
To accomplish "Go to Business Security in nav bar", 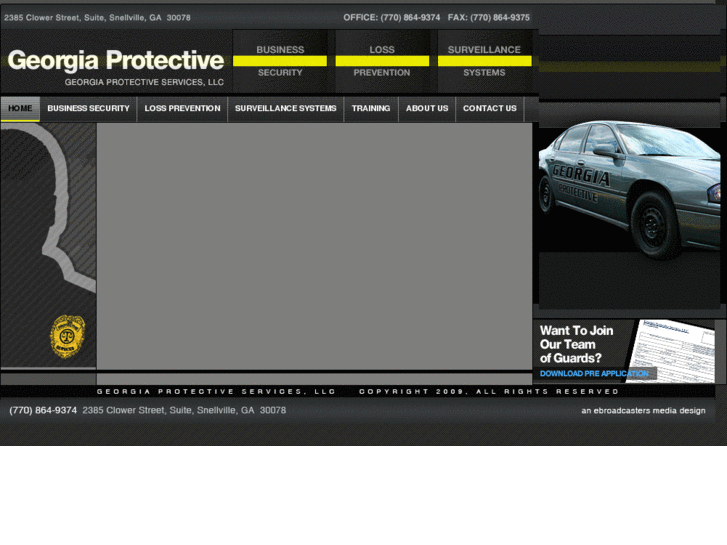I will (88, 109).
